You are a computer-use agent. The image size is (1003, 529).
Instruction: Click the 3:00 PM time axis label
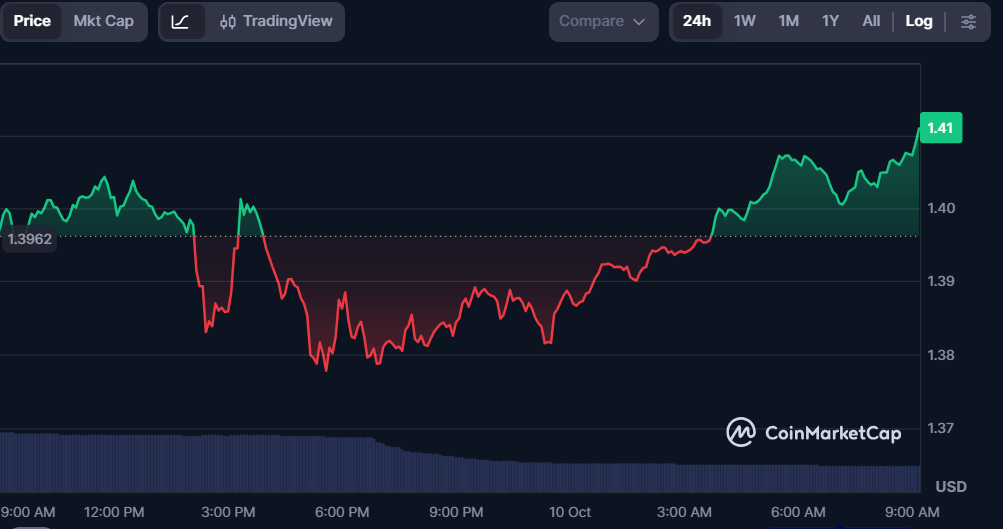click(x=228, y=512)
